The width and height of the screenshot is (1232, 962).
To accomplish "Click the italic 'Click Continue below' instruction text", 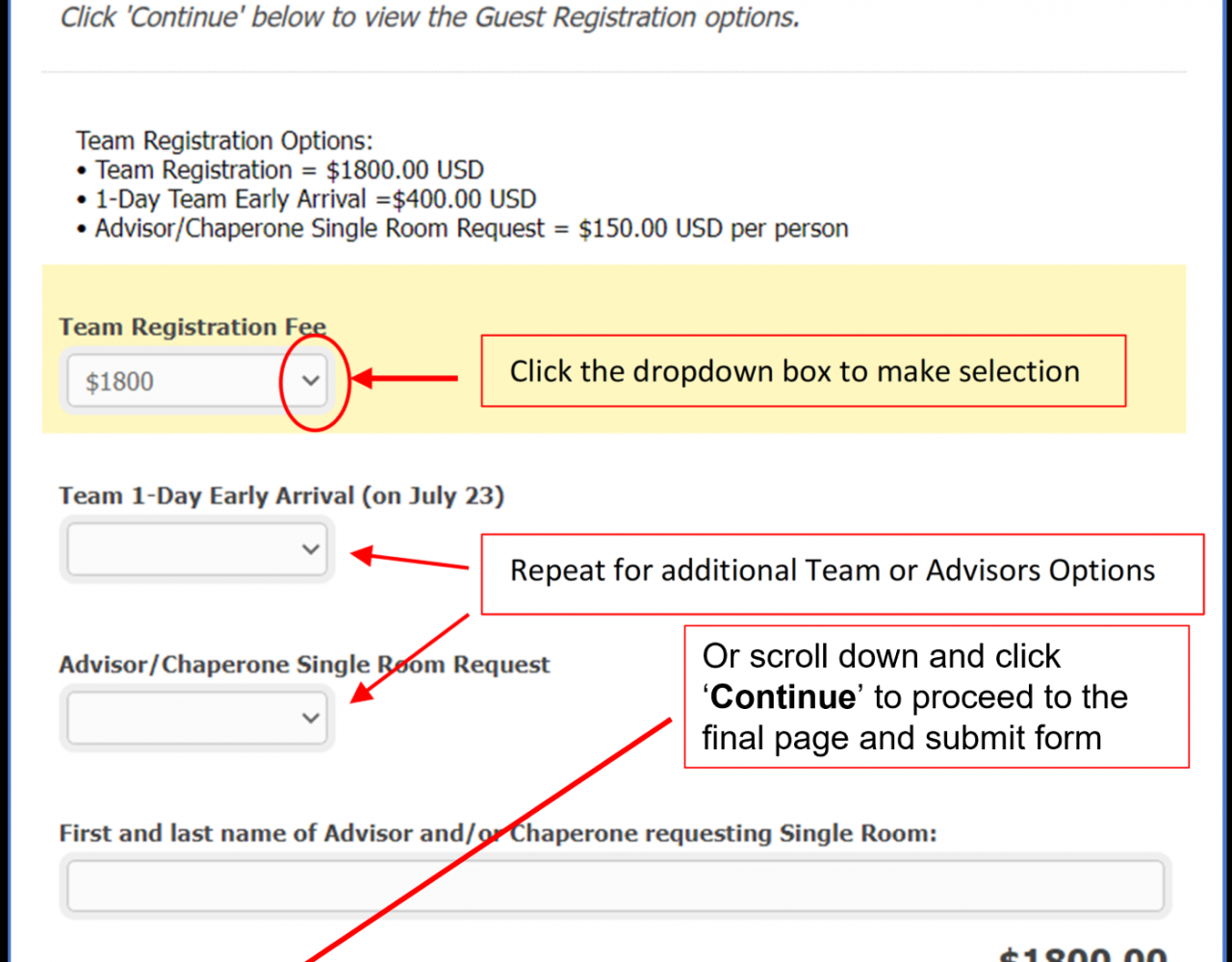I will tap(430, 16).
